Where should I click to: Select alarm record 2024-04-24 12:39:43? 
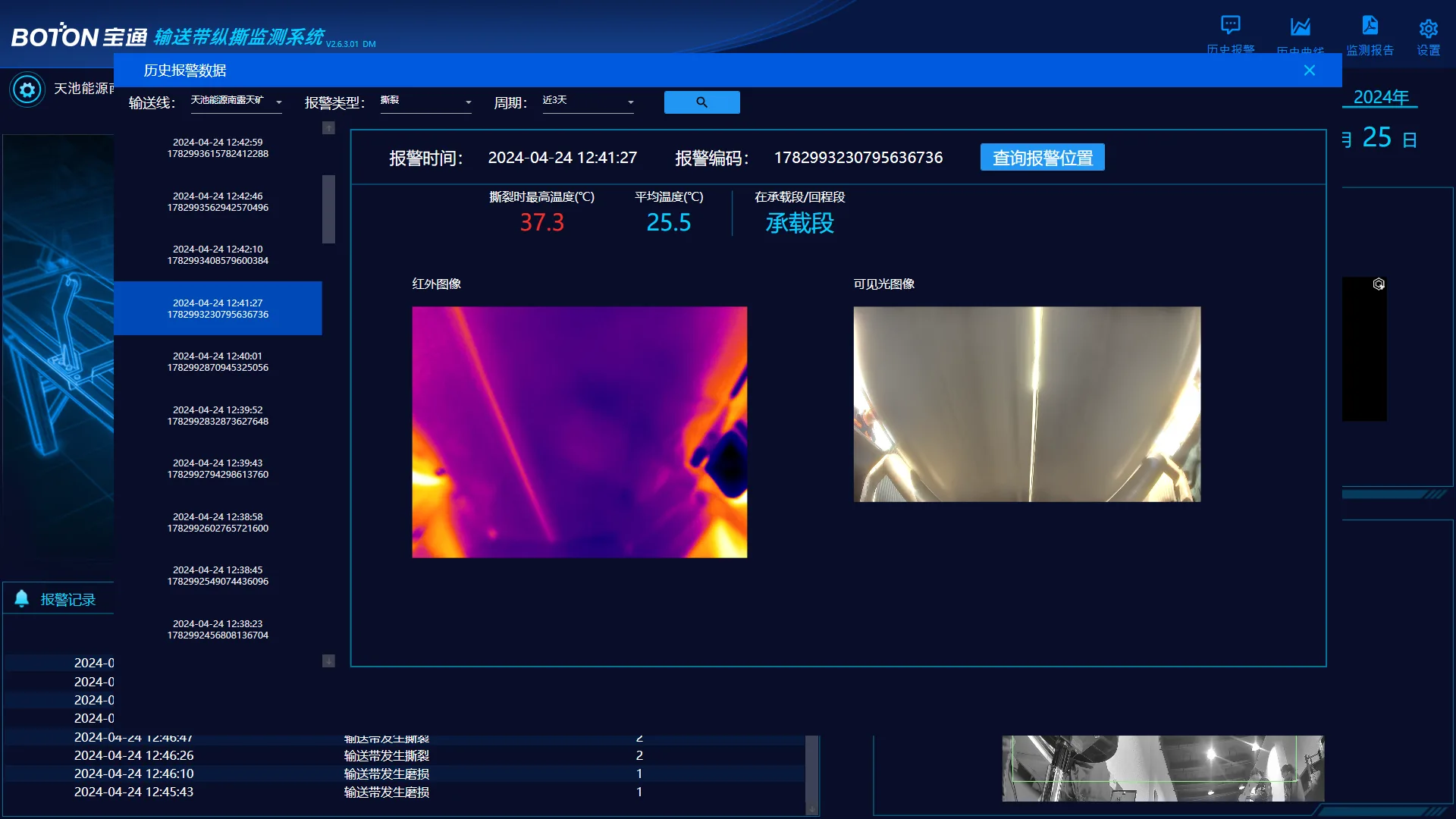tap(218, 469)
